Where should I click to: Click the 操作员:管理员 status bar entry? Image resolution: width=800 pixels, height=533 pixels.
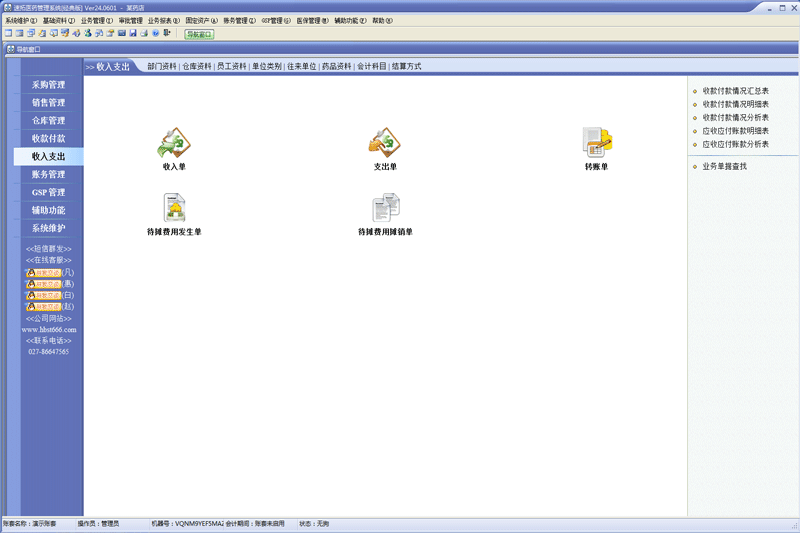98,524
